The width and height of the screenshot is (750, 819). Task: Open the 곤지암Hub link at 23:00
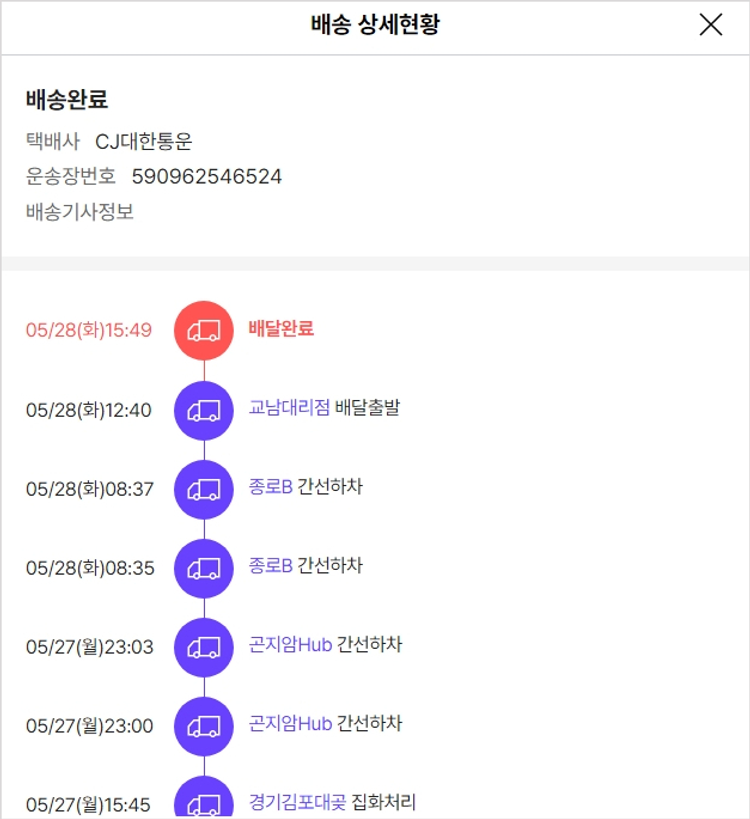[x=290, y=724]
